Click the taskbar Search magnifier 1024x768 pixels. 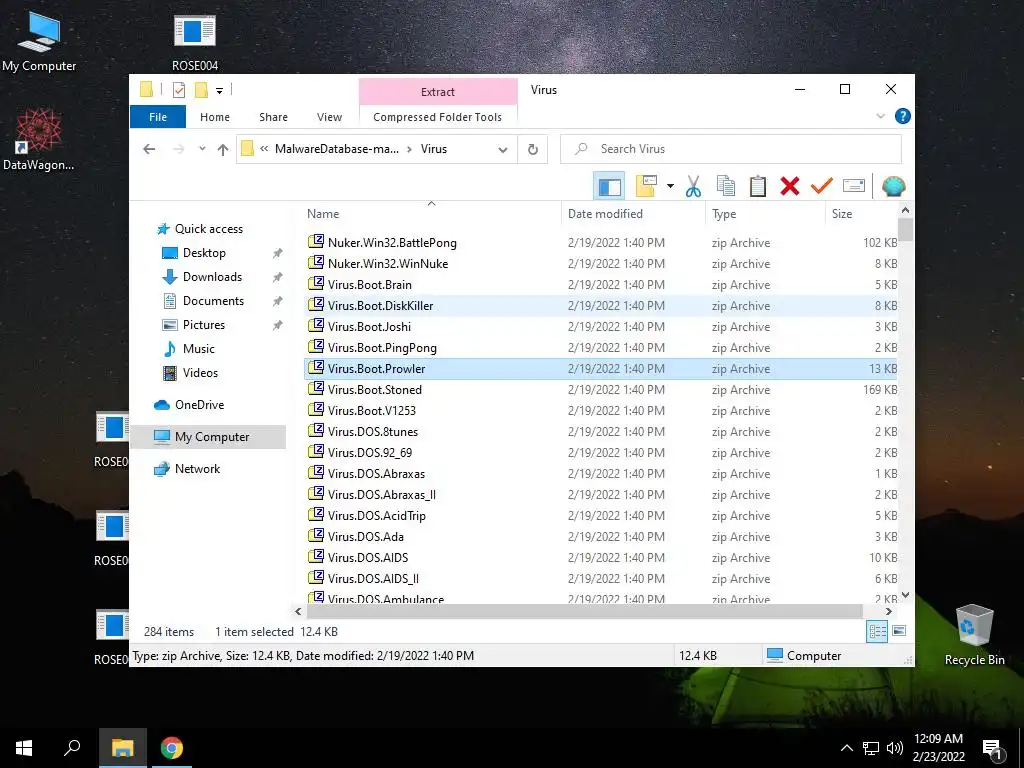tap(72, 748)
